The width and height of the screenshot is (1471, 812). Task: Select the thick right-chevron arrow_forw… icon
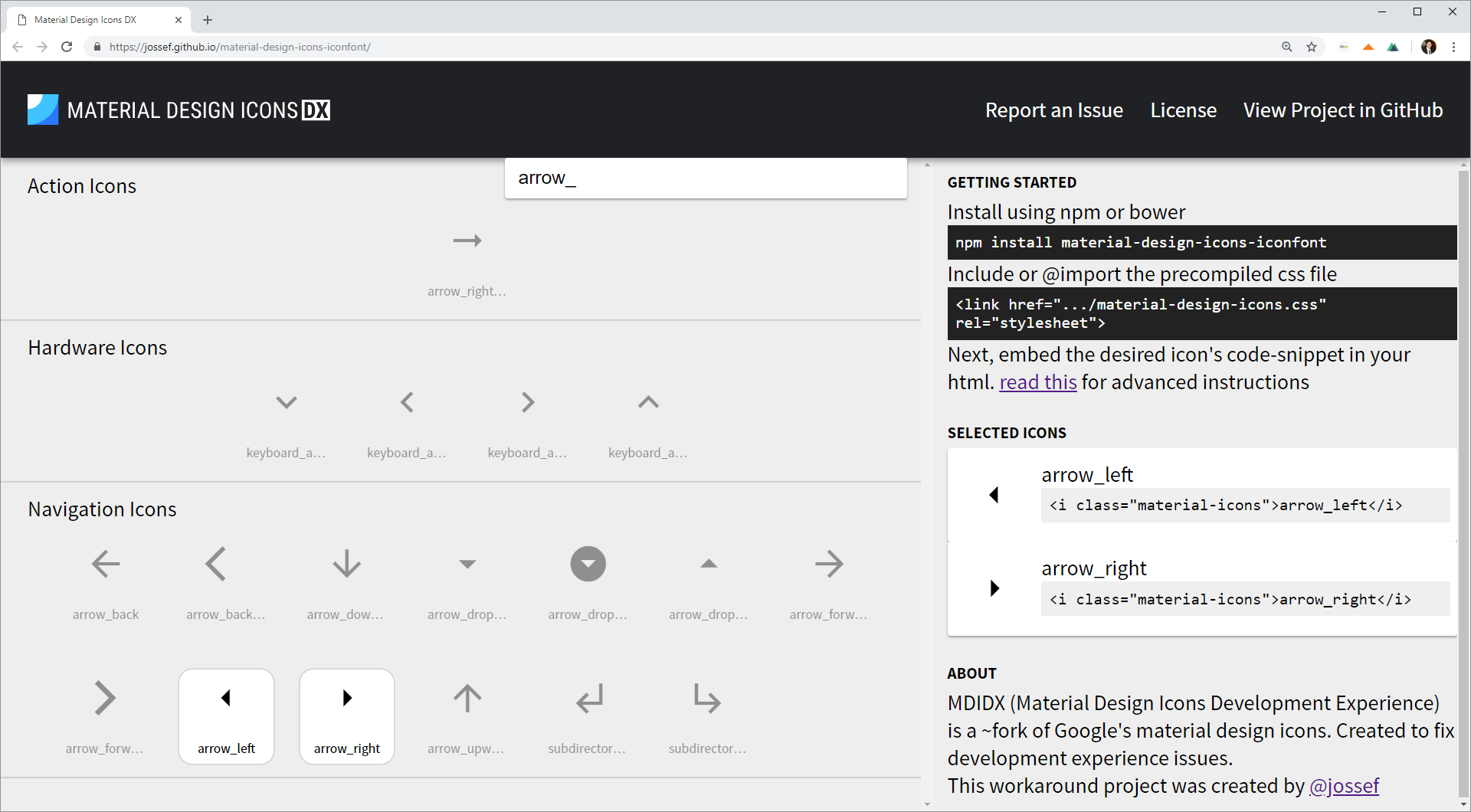pos(105,698)
